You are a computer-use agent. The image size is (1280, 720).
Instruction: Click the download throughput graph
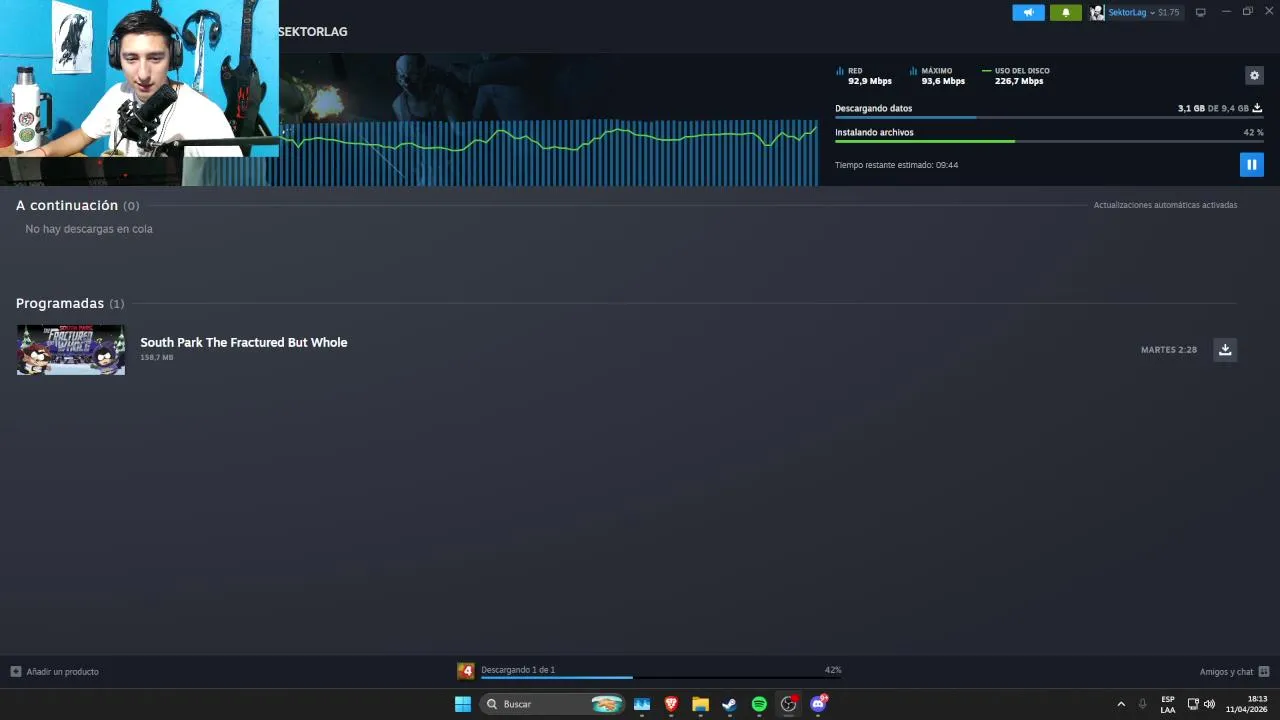[x=548, y=152]
